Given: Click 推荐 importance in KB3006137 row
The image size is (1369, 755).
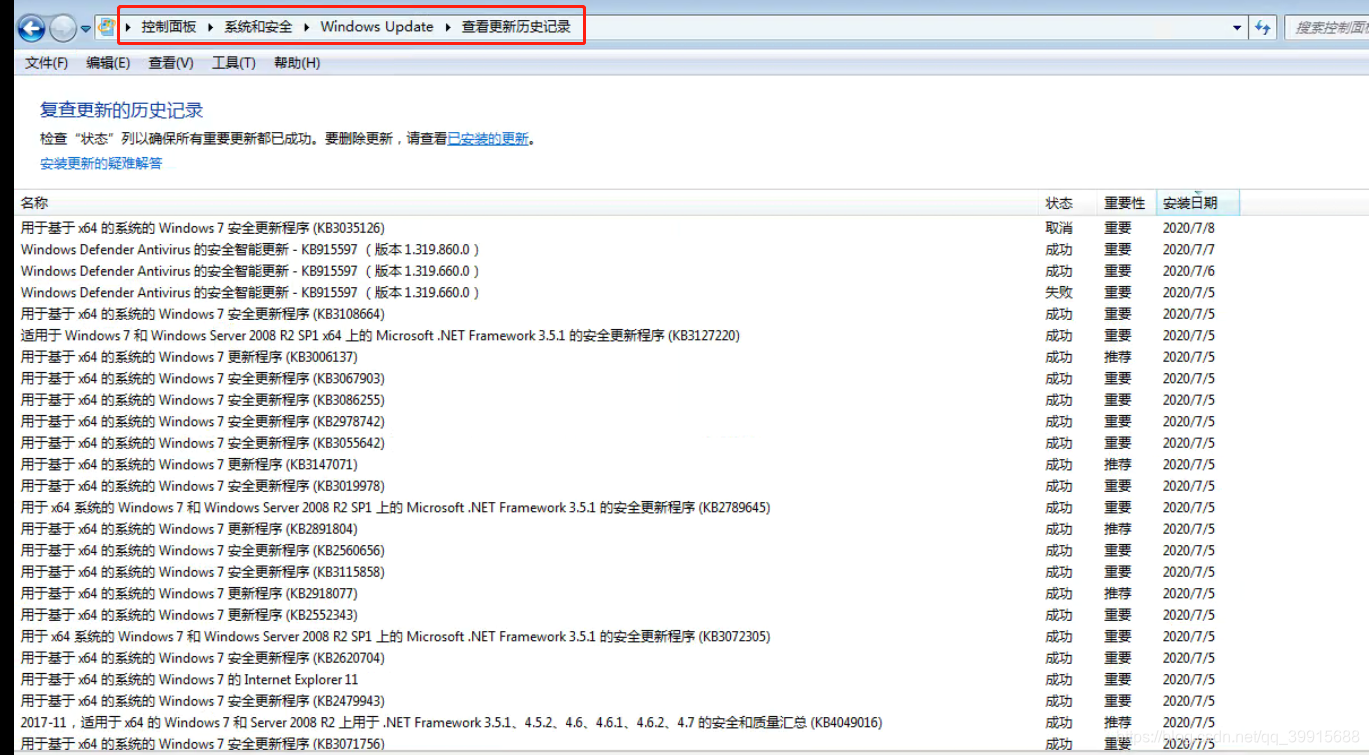Looking at the screenshot, I should [1118, 357].
